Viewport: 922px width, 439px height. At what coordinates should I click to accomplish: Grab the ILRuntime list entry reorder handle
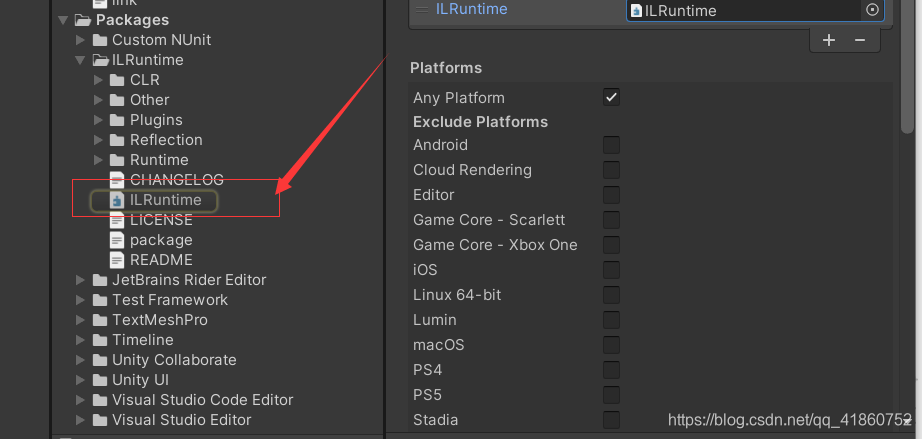coord(422,9)
